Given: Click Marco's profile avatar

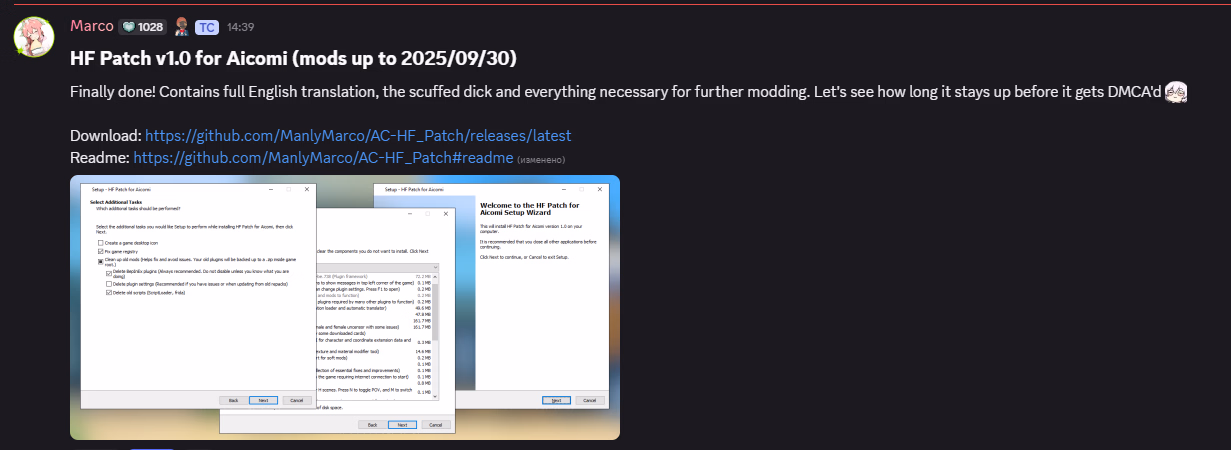Looking at the screenshot, I should (33, 37).
